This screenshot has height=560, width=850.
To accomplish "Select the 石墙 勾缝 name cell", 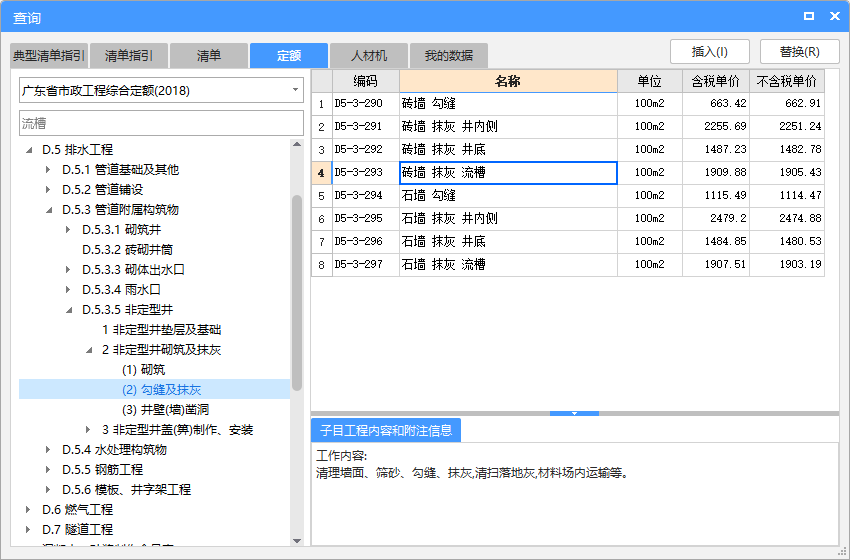I will pos(508,196).
